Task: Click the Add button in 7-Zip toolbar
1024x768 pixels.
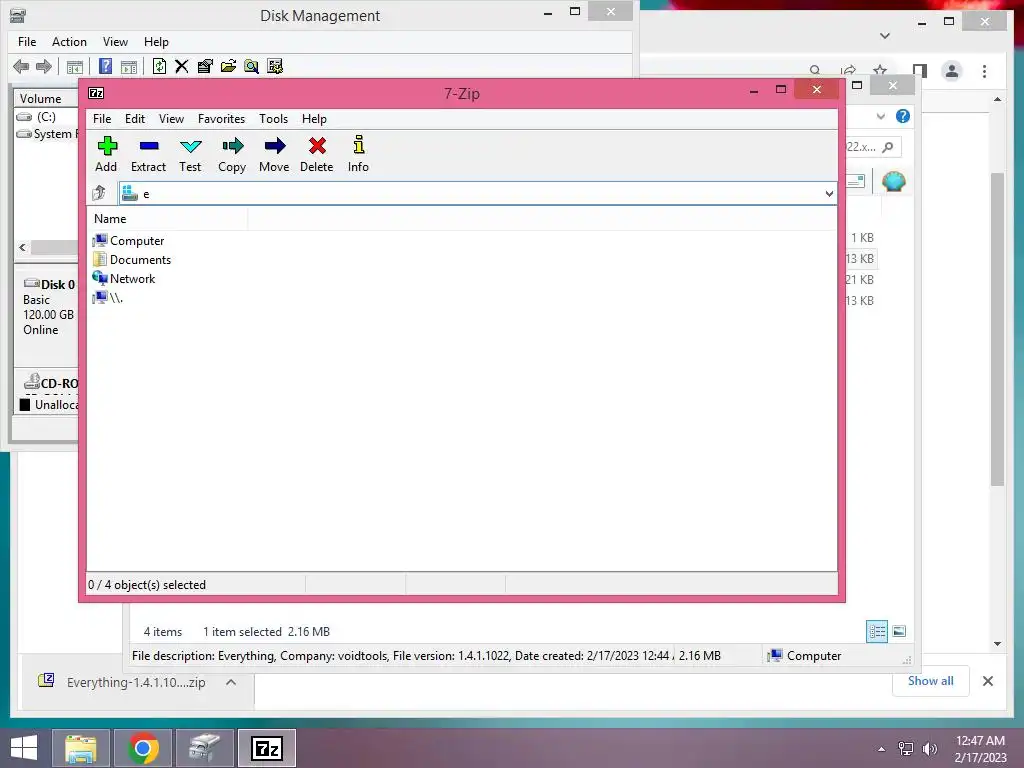Action: pyautogui.click(x=106, y=154)
